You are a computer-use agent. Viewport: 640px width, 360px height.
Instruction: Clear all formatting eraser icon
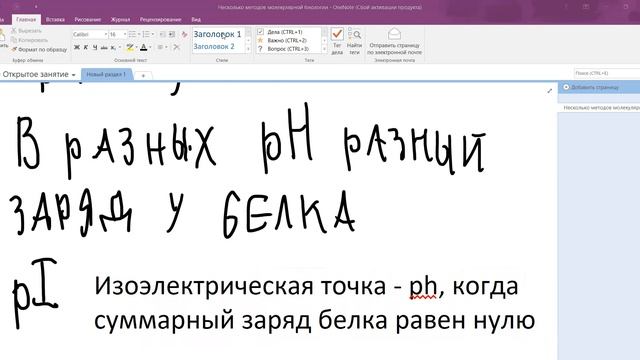tap(184, 35)
